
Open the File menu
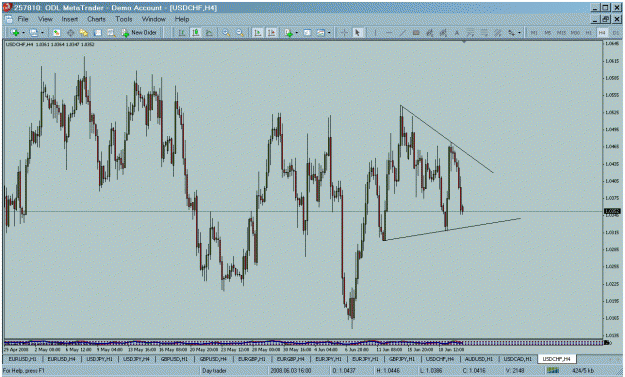[23, 19]
